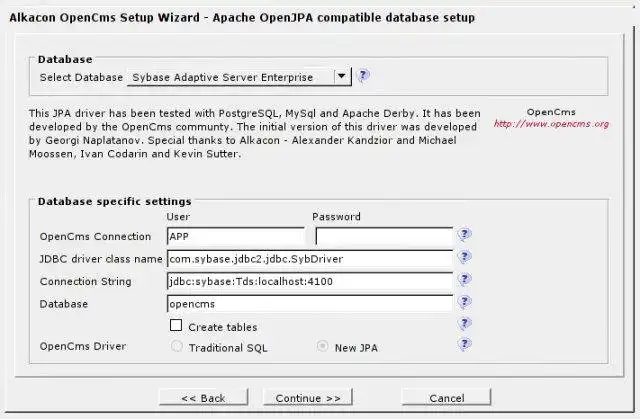Click help icon beside Password field
This screenshot has height=419, width=640.
[465, 236]
